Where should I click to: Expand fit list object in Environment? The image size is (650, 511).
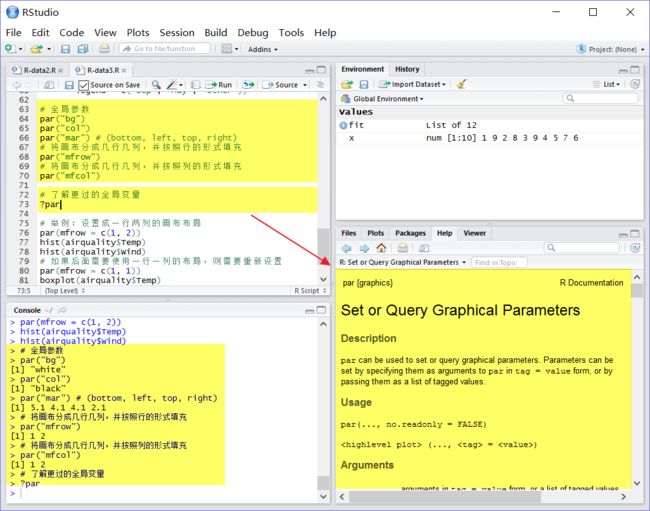coord(343,125)
